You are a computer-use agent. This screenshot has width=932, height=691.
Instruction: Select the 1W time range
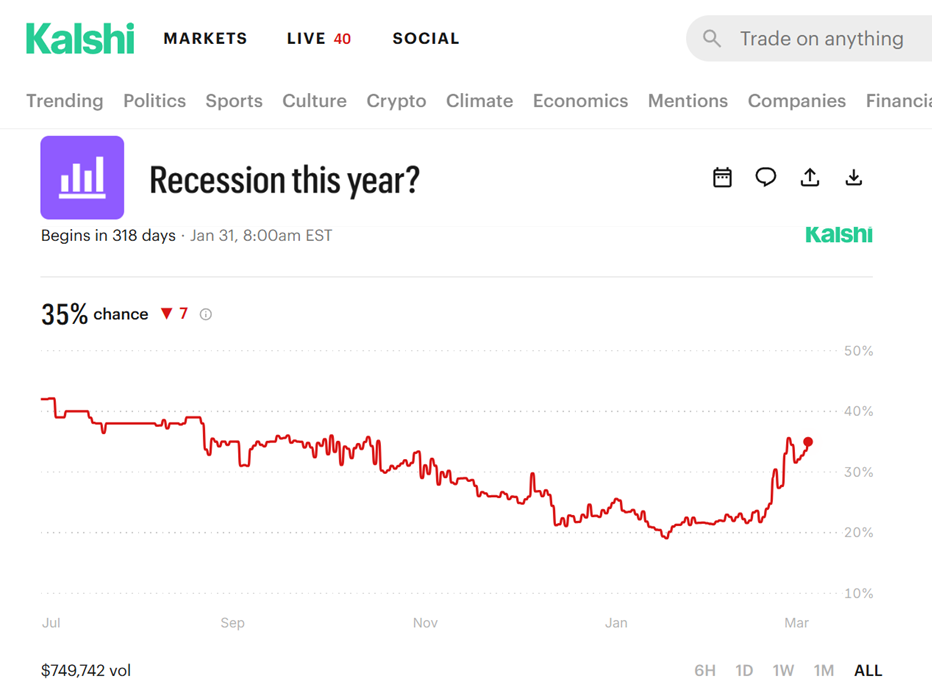[783, 670]
